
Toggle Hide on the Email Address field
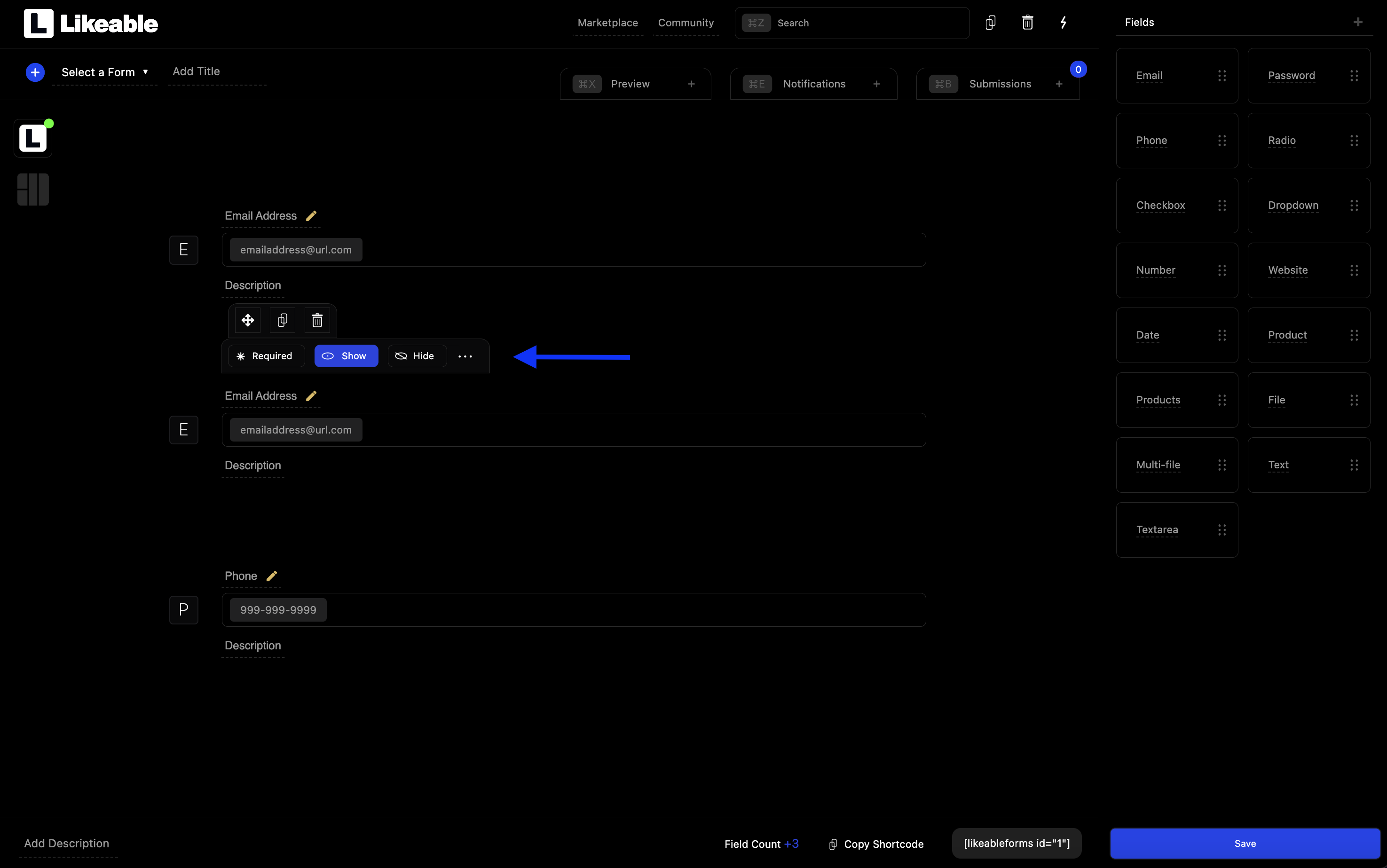(415, 356)
